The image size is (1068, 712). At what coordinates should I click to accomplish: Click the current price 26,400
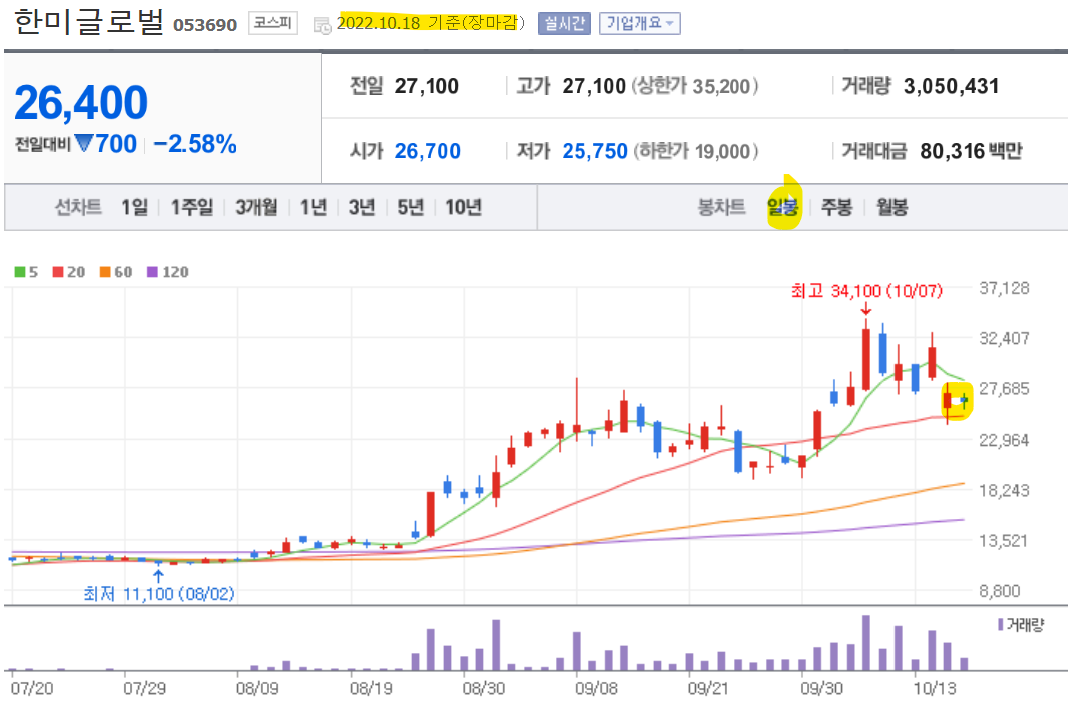tap(80, 103)
